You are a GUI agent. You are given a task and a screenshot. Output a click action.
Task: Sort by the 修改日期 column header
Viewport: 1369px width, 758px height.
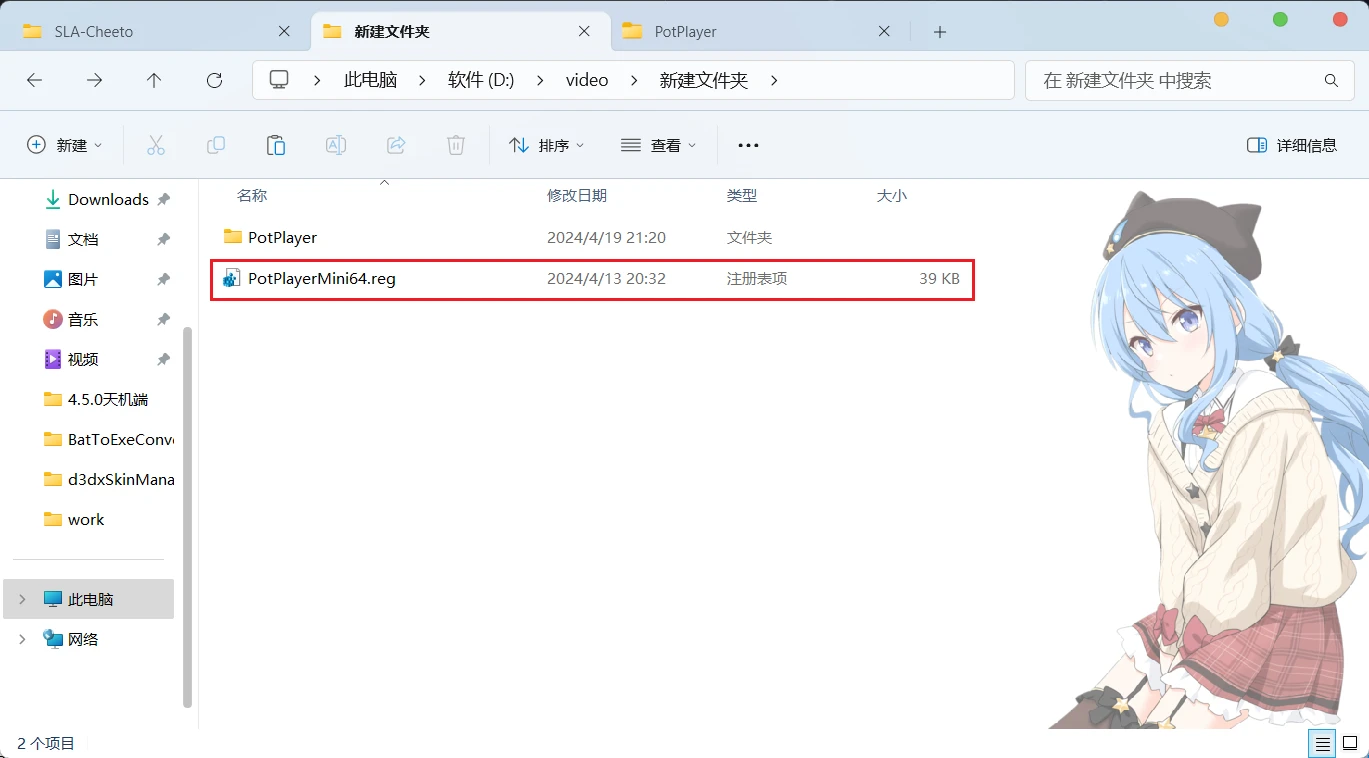pyautogui.click(x=577, y=196)
